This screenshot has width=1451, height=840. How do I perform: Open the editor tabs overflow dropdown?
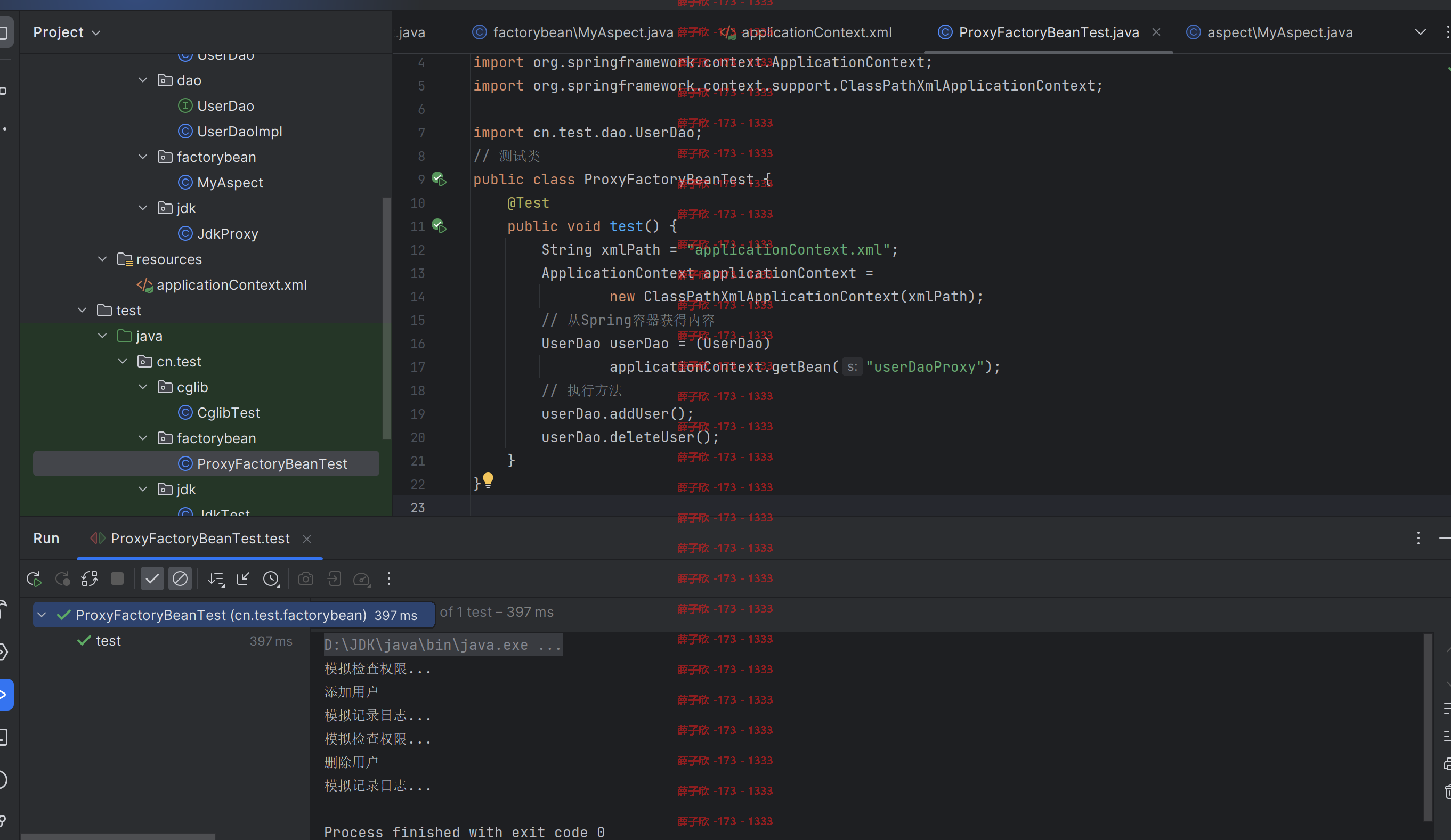click(1421, 32)
